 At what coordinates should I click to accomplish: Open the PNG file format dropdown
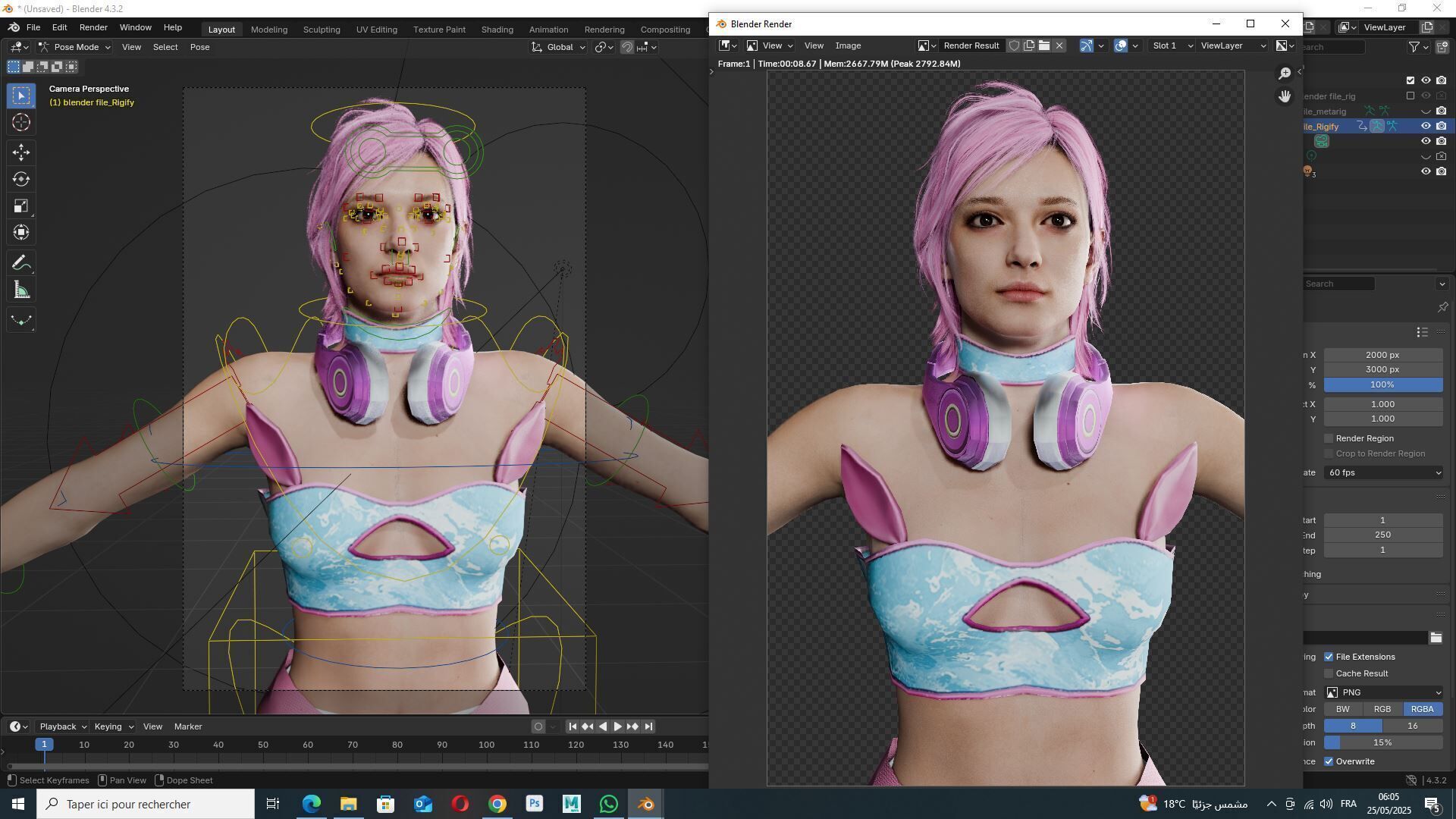pos(1382,692)
